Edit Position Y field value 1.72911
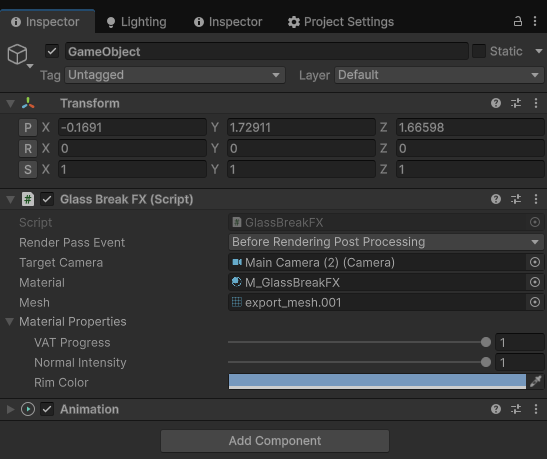 tap(301, 128)
